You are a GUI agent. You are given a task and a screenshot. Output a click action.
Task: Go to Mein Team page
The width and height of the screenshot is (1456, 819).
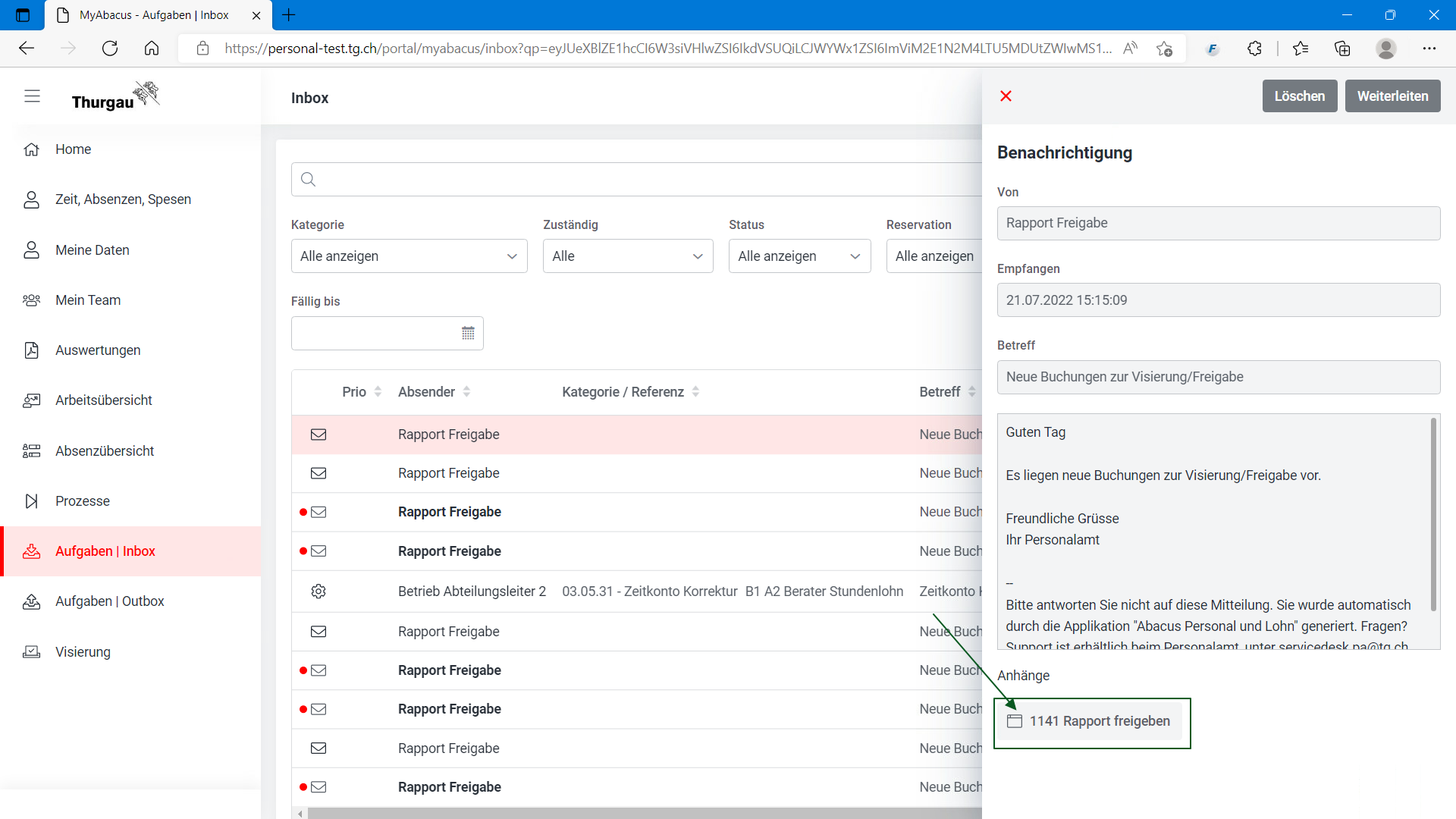(88, 300)
